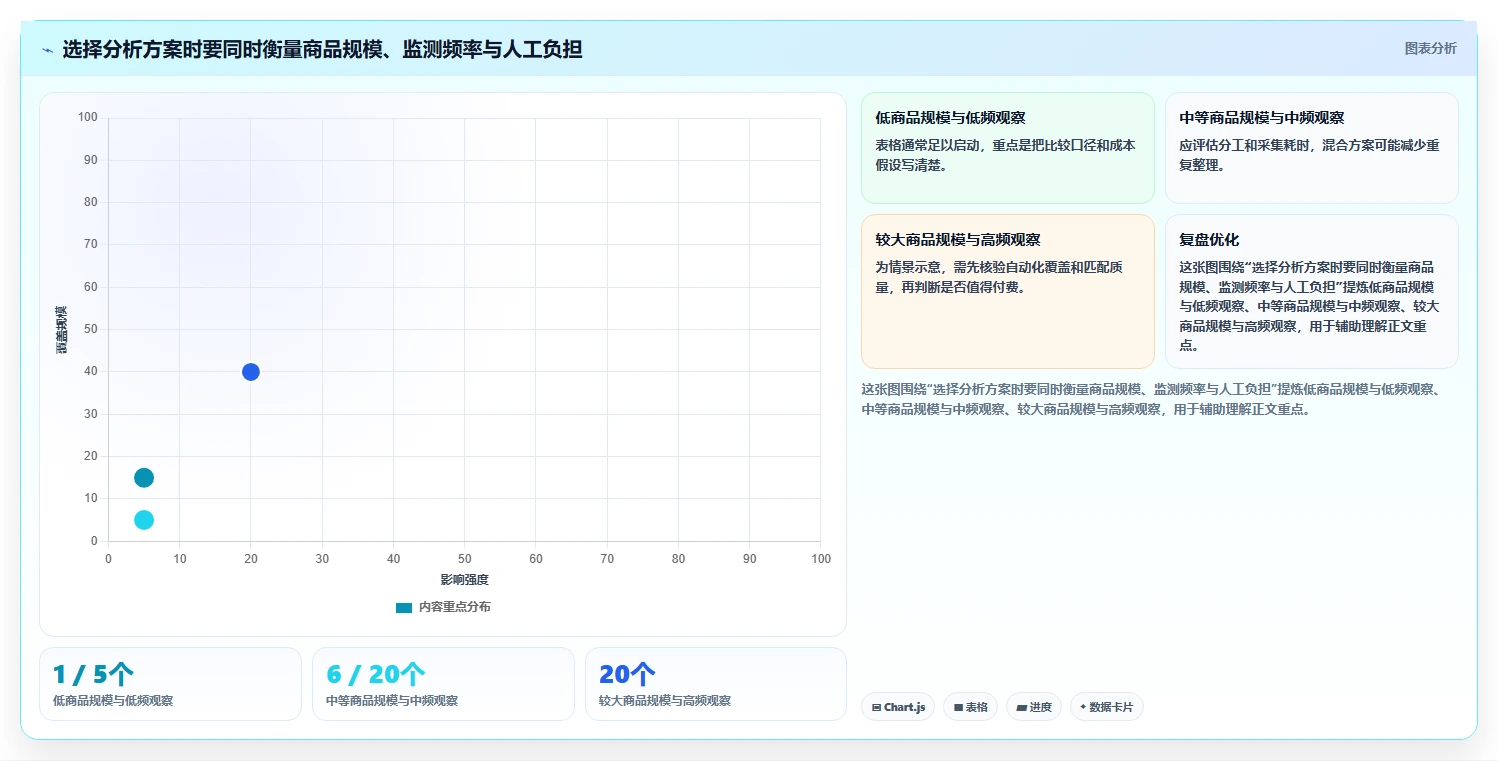The width and height of the screenshot is (1498, 761).
Task: Click the Chart.js tag chip
Action: [898, 707]
